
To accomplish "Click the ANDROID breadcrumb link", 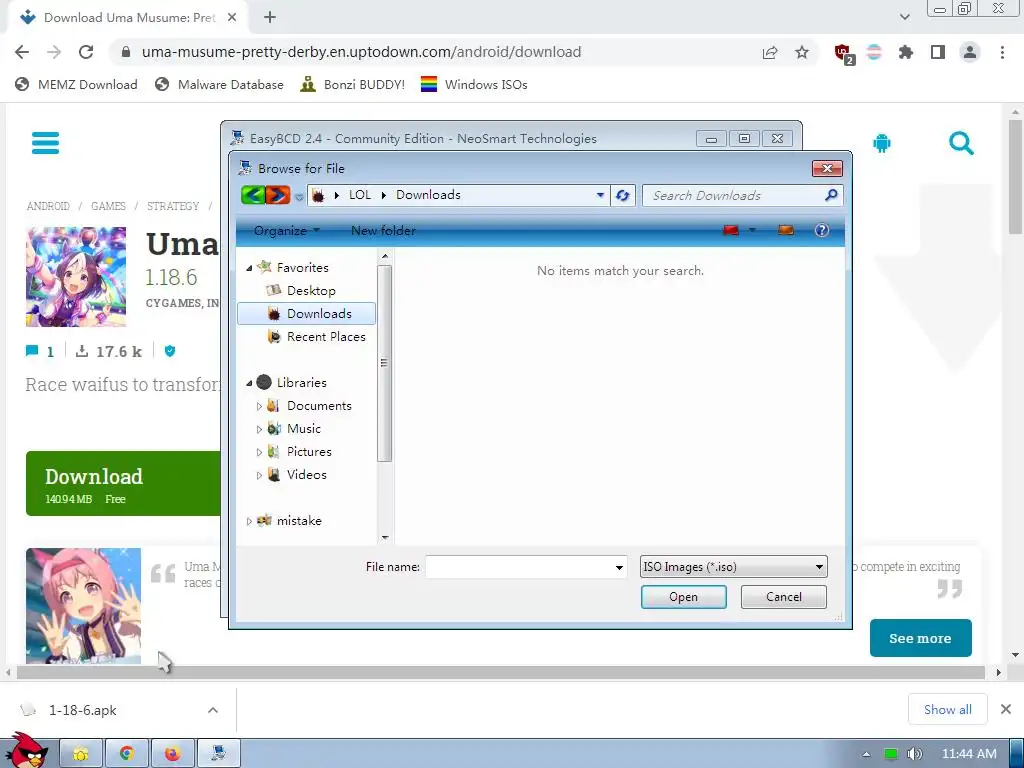I will click(48, 206).
